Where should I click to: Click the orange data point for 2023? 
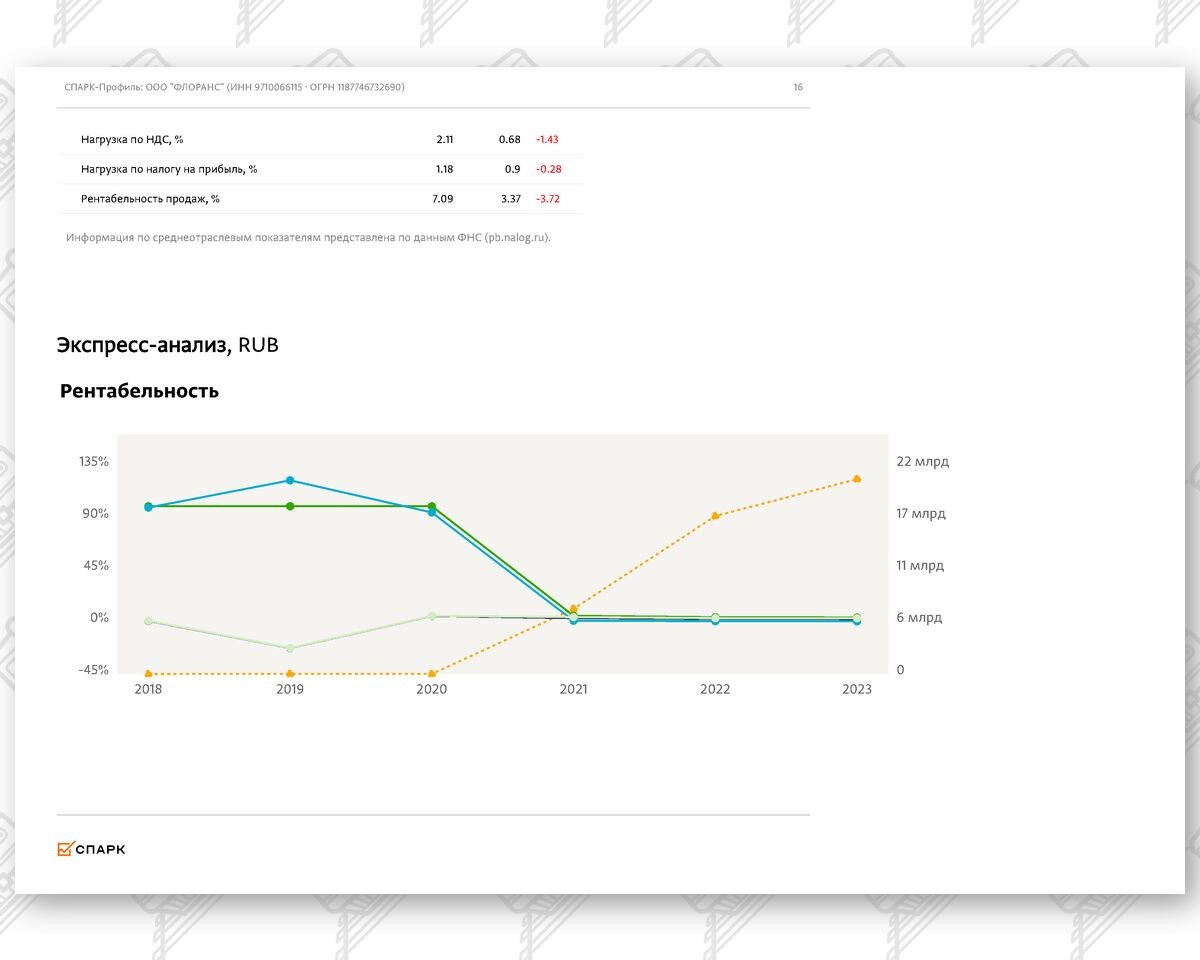857,479
